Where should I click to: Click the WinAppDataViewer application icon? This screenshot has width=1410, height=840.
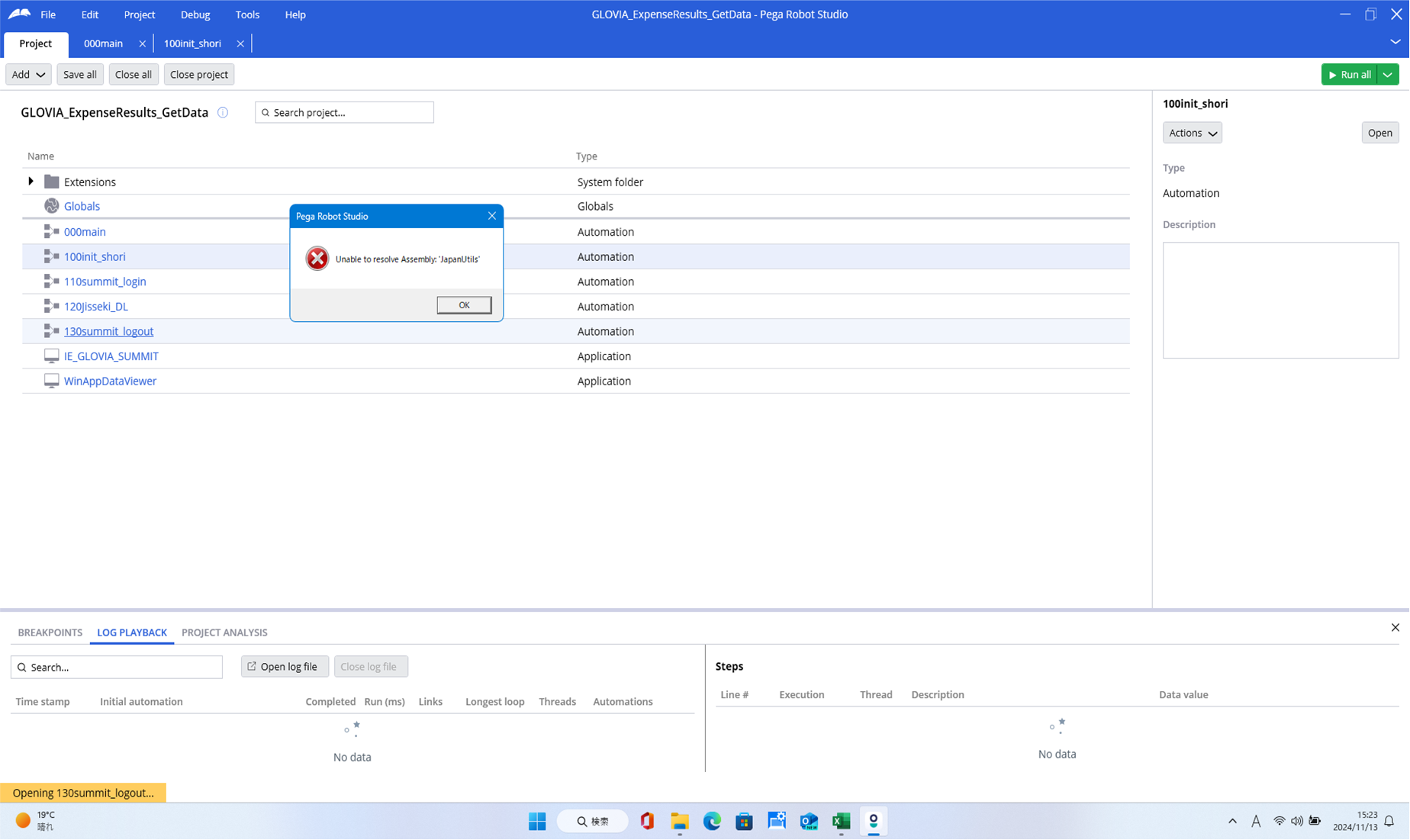click(52, 381)
